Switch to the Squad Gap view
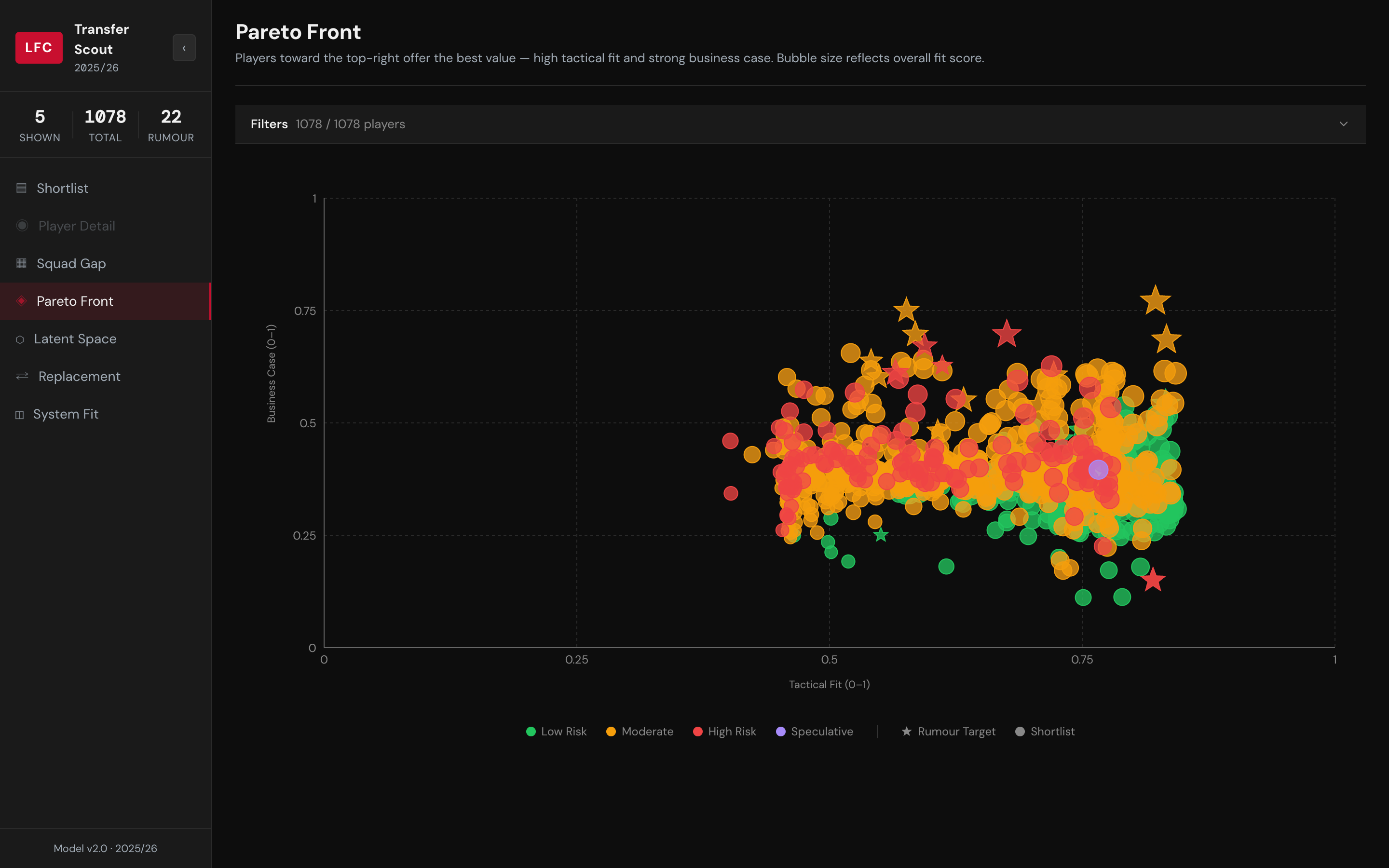1389x868 pixels. [71, 263]
